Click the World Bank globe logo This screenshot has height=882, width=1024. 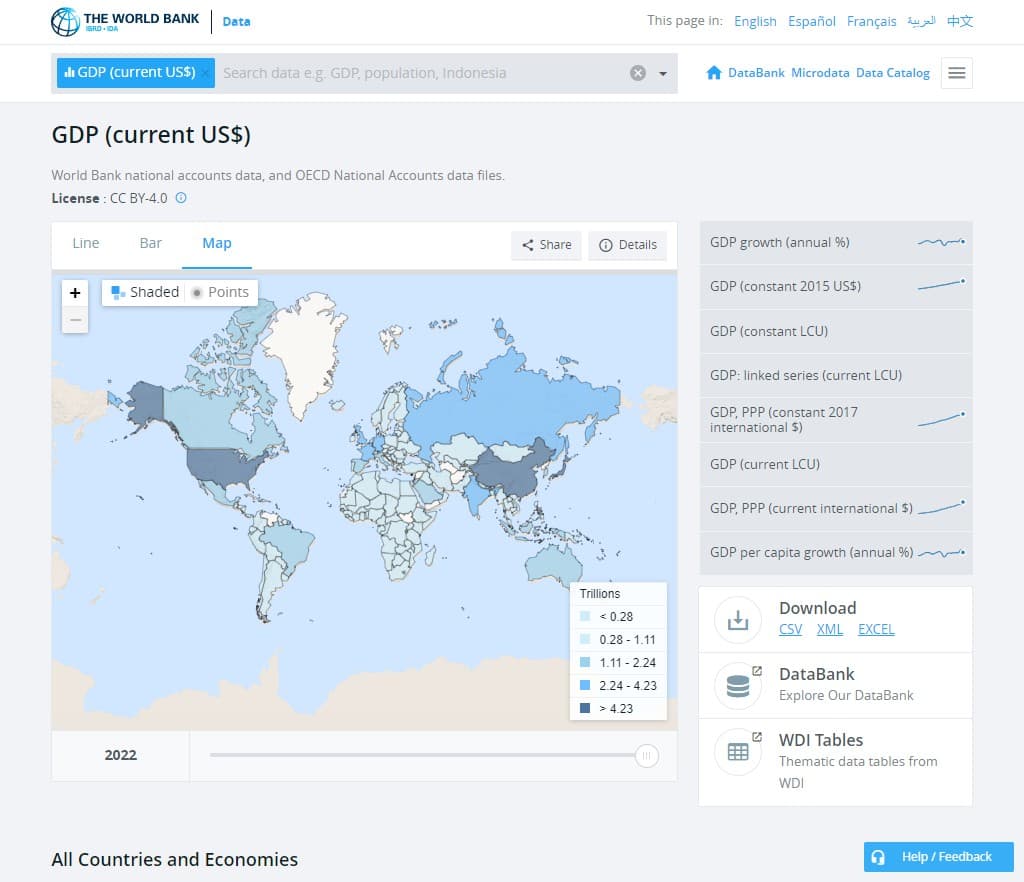click(65, 21)
